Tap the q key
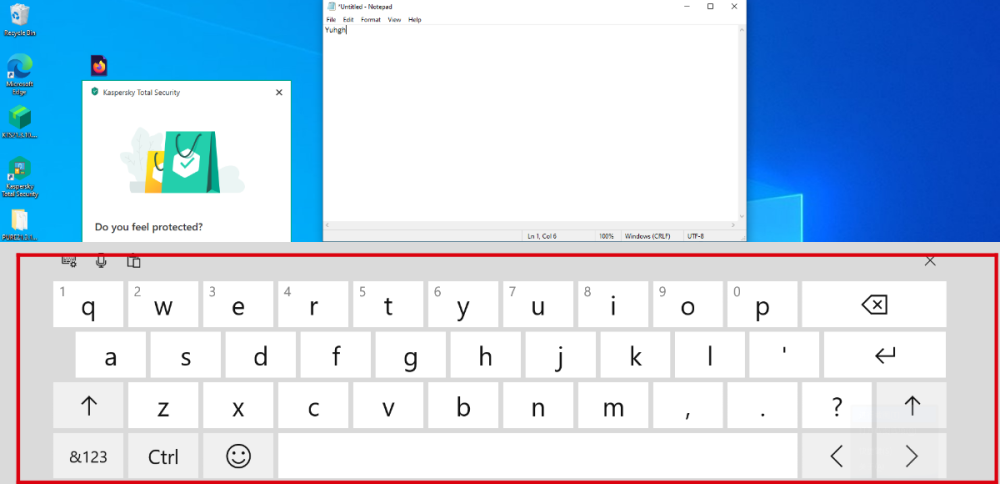 (x=89, y=305)
